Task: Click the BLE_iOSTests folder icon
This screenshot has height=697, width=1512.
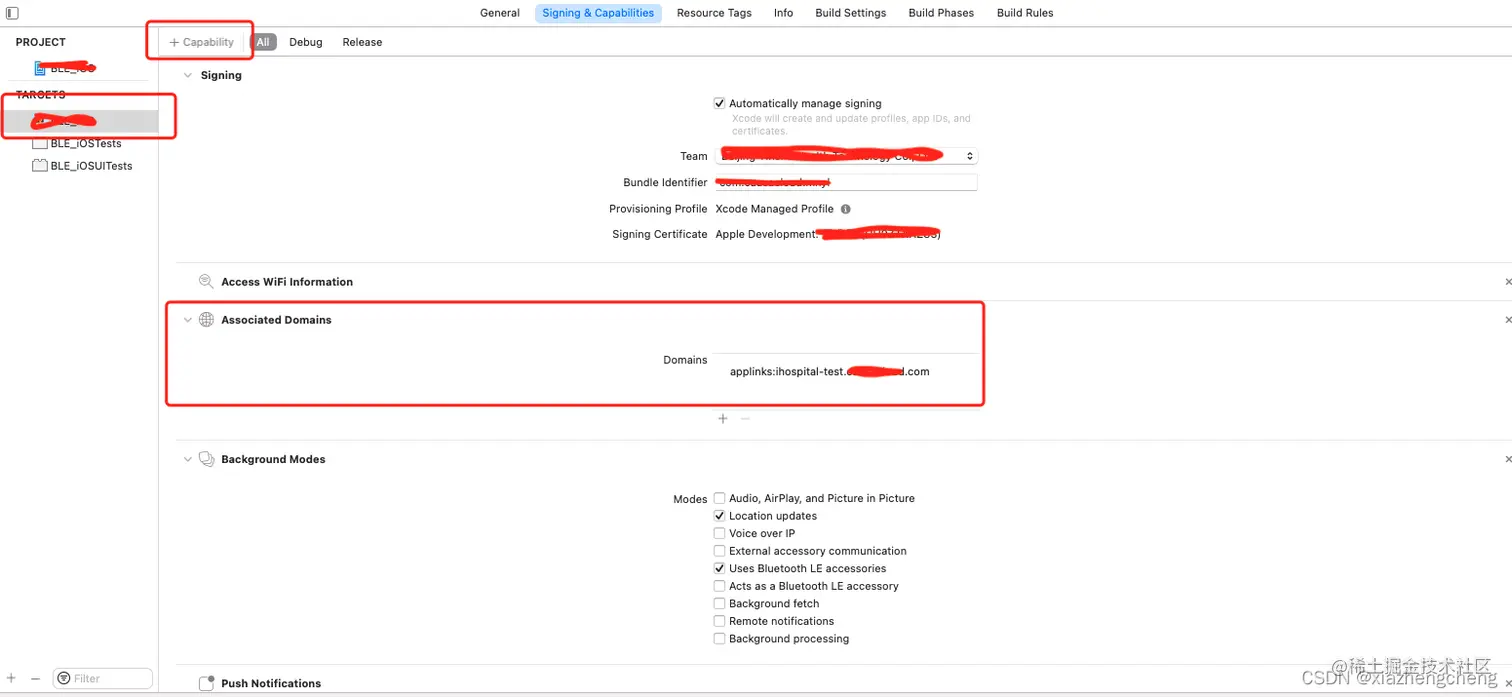Action: (x=40, y=143)
